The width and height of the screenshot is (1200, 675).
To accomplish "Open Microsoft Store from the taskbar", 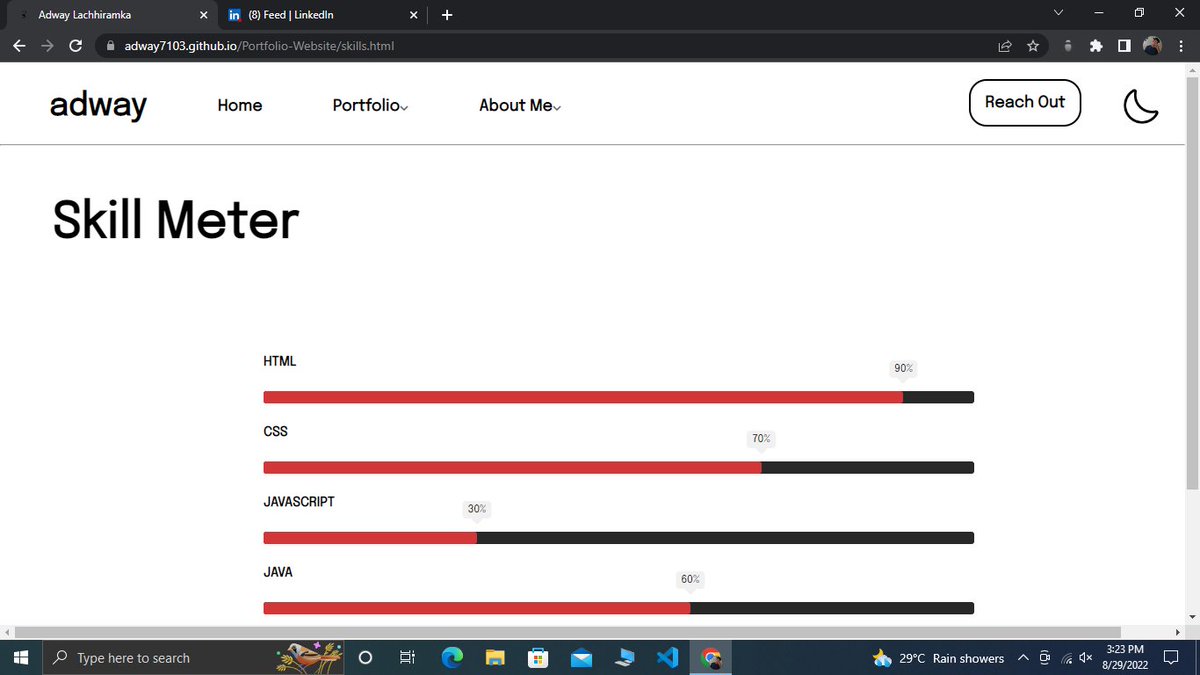I will [x=538, y=658].
